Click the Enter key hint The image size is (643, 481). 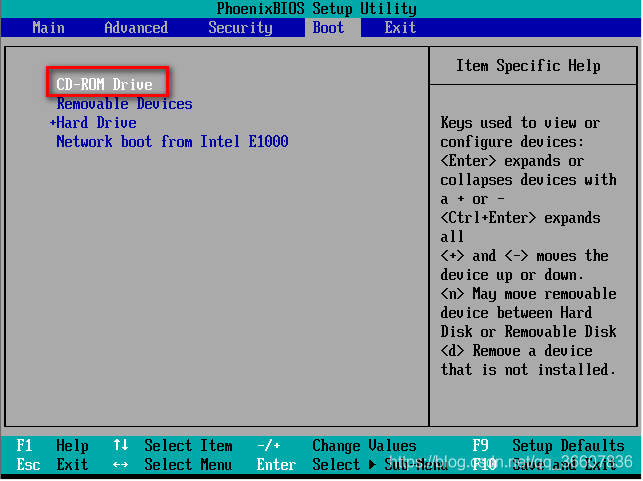coord(276,465)
